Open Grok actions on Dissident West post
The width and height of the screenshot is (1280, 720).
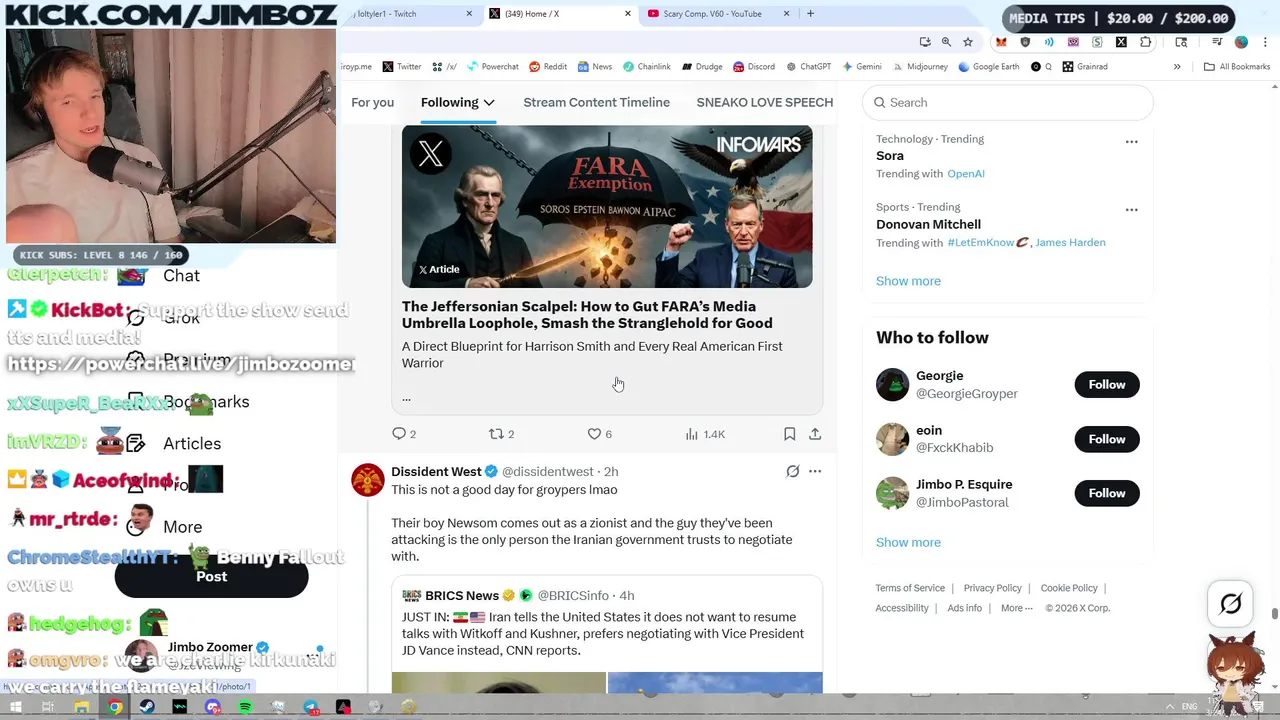[x=792, y=471]
